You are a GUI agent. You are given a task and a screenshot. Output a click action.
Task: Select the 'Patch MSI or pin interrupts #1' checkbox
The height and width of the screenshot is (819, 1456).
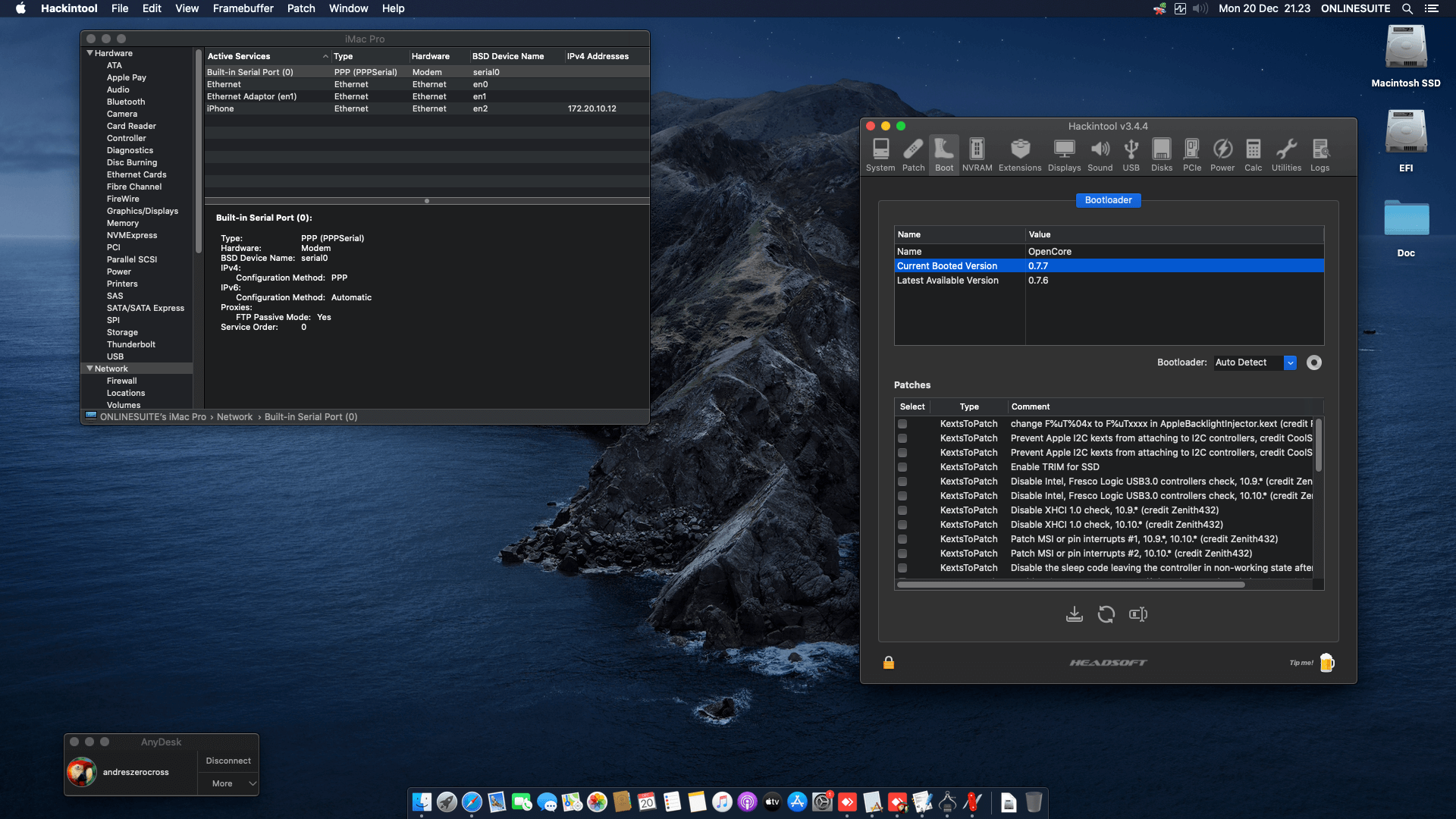point(902,539)
